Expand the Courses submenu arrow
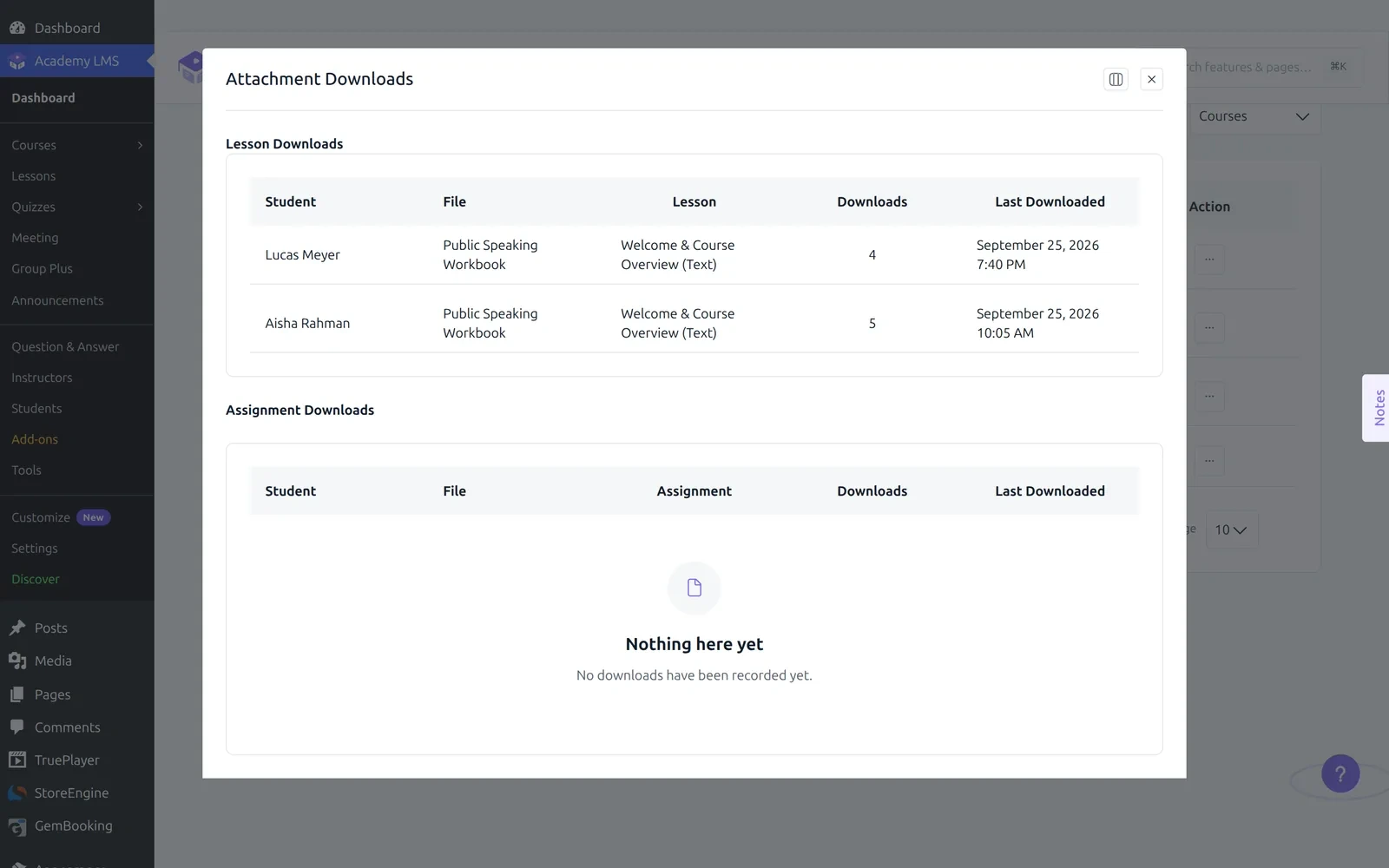 coord(140,145)
